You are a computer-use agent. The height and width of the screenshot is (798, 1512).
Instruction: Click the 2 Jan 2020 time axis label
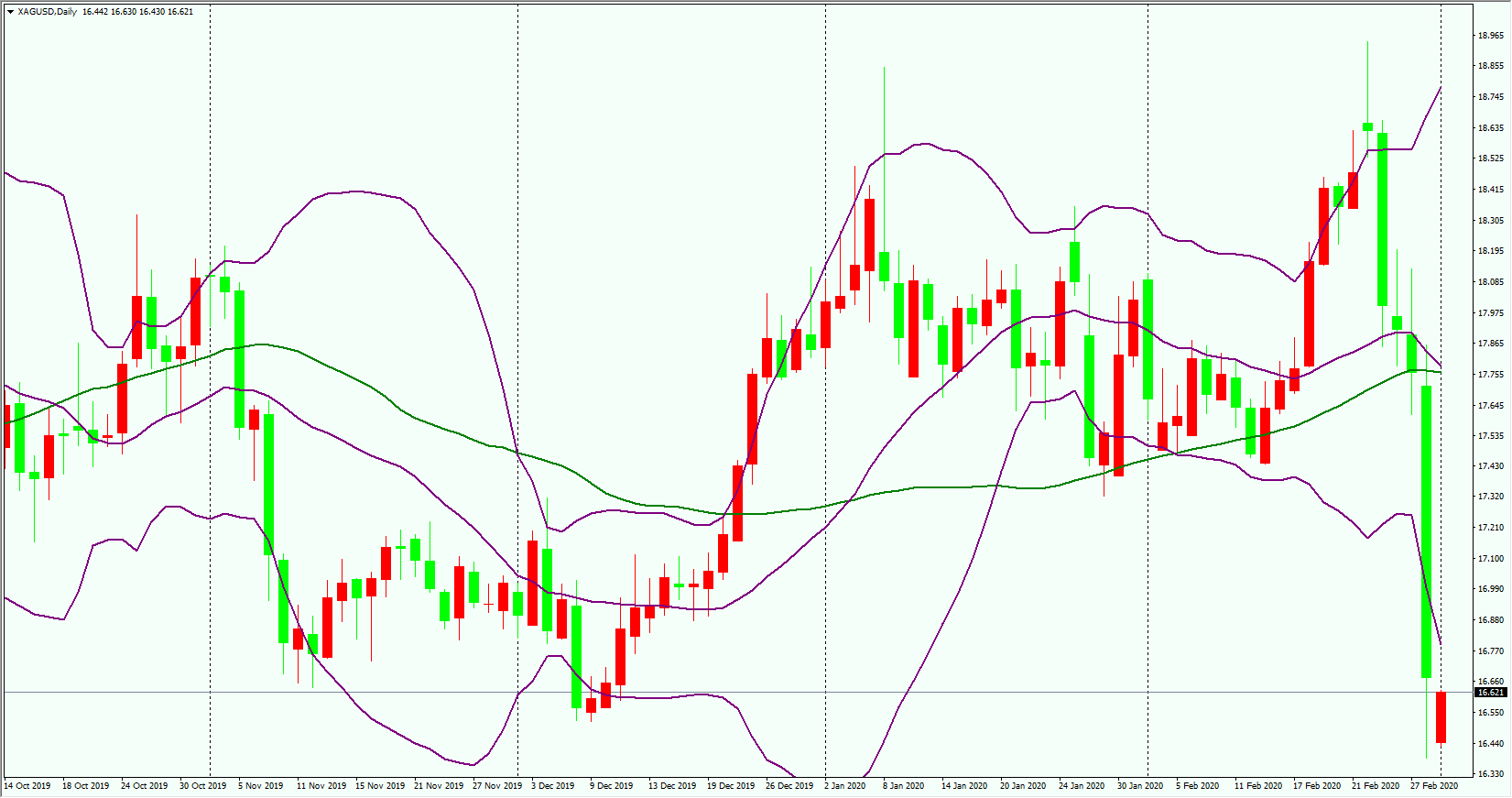pyautogui.click(x=845, y=786)
